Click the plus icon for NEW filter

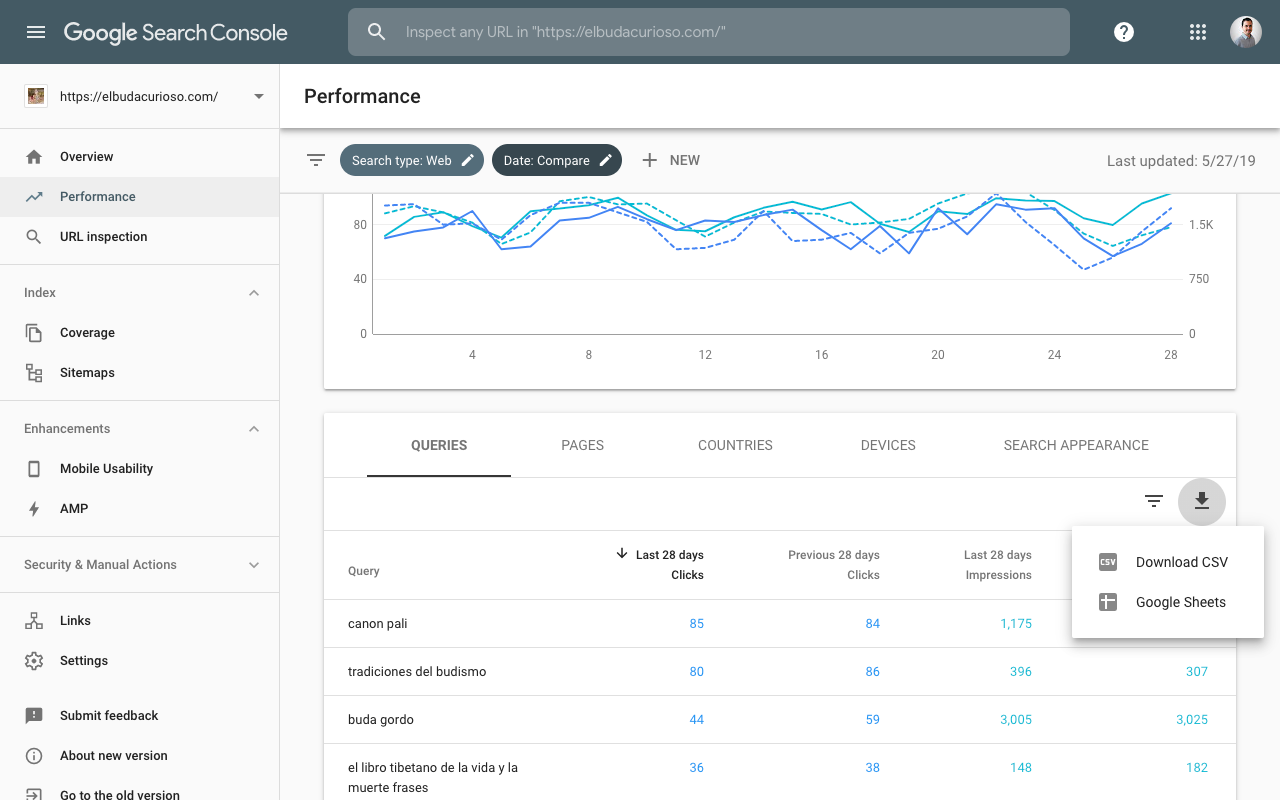point(649,160)
